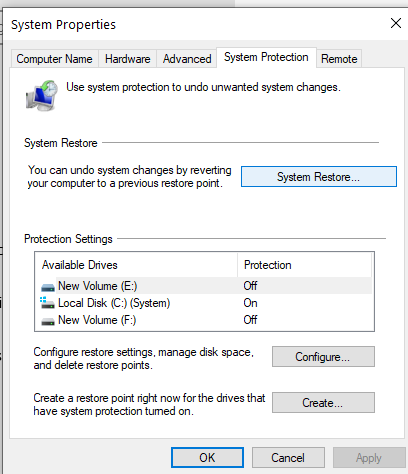Create a restore point now
The height and width of the screenshot is (474, 408).
coord(323,403)
